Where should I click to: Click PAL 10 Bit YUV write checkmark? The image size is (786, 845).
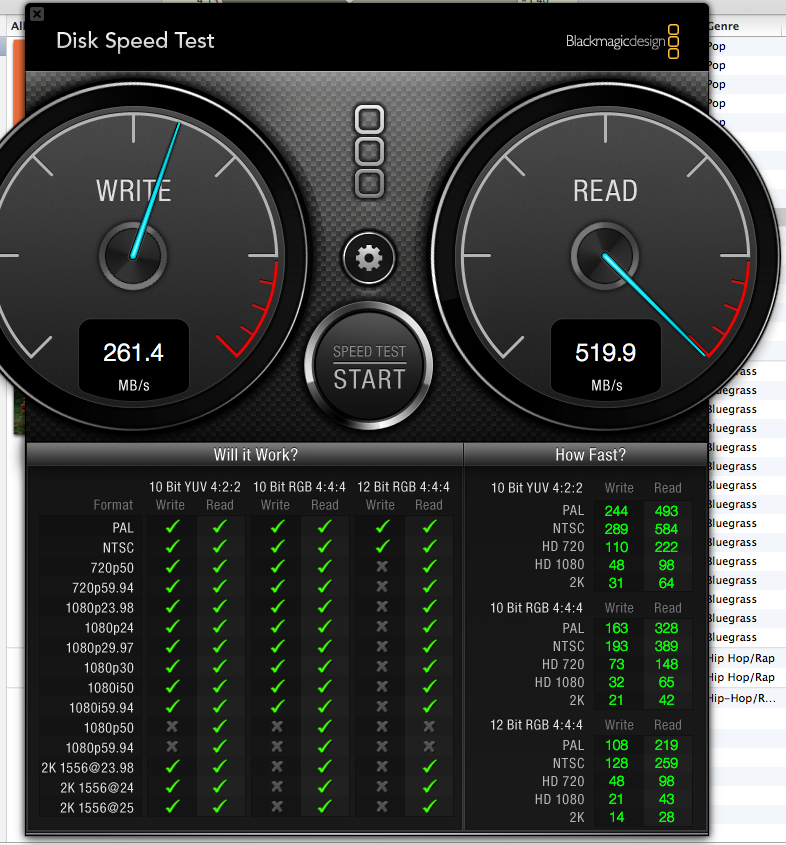coord(172,527)
